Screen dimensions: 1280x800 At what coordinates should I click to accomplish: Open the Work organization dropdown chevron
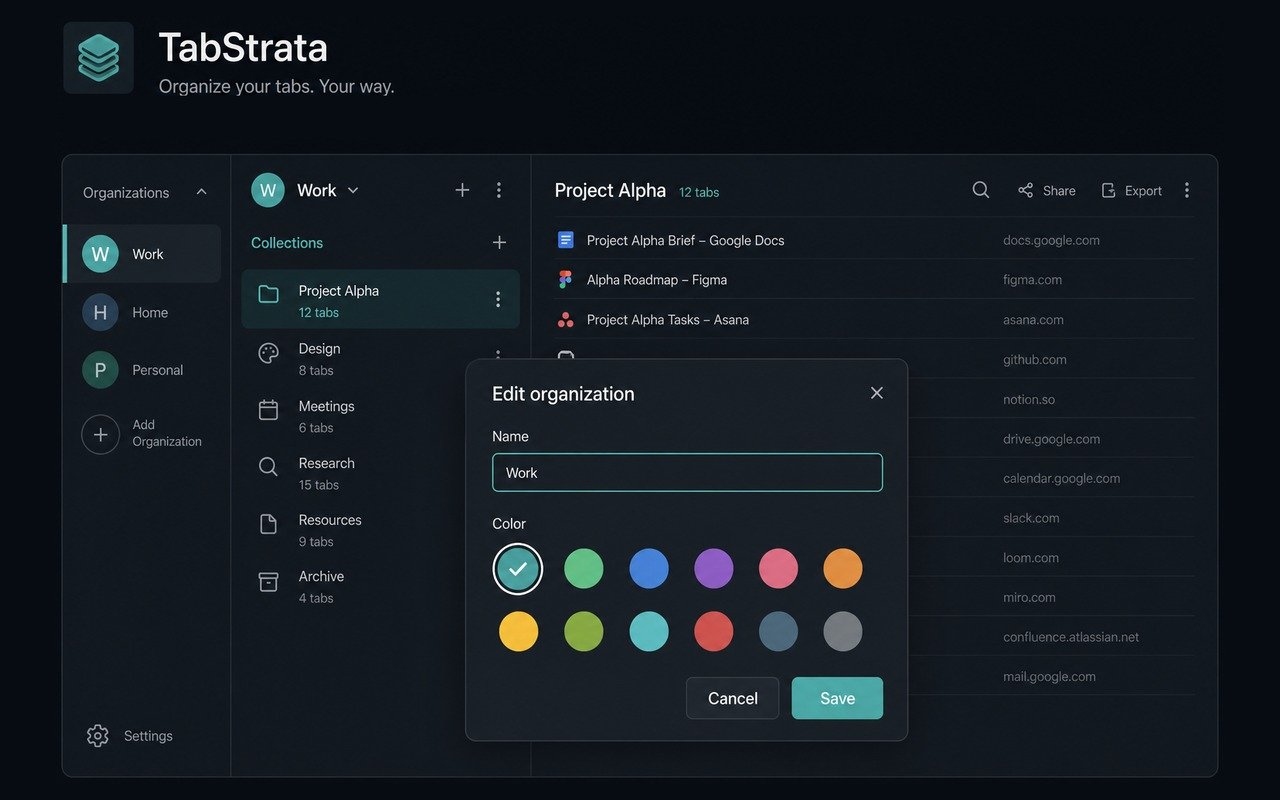tap(353, 190)
